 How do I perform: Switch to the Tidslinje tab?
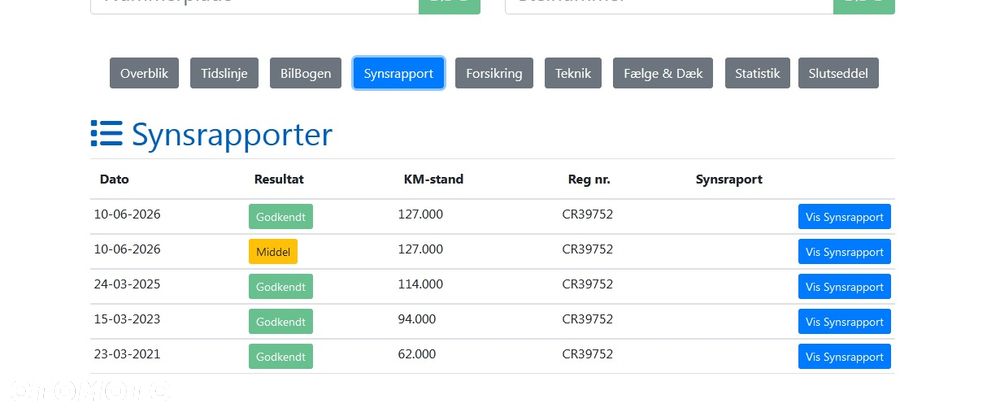tap(224, 73)
